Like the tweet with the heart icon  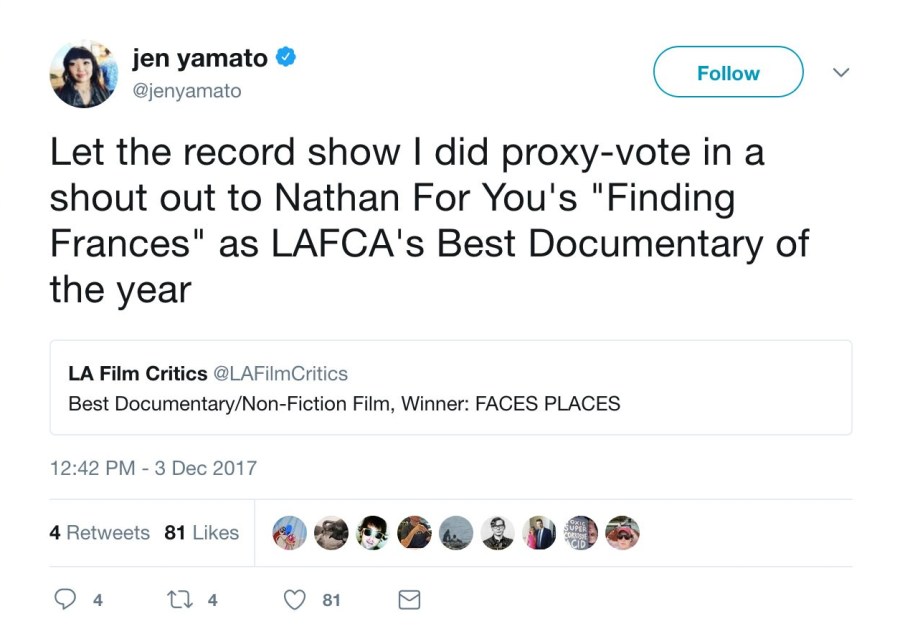pos(295,600)
